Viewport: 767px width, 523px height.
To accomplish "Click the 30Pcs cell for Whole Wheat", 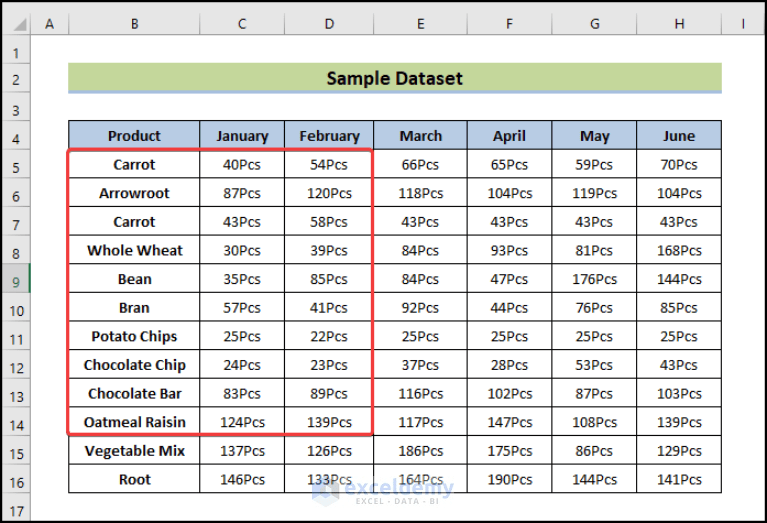I will 242,250.
